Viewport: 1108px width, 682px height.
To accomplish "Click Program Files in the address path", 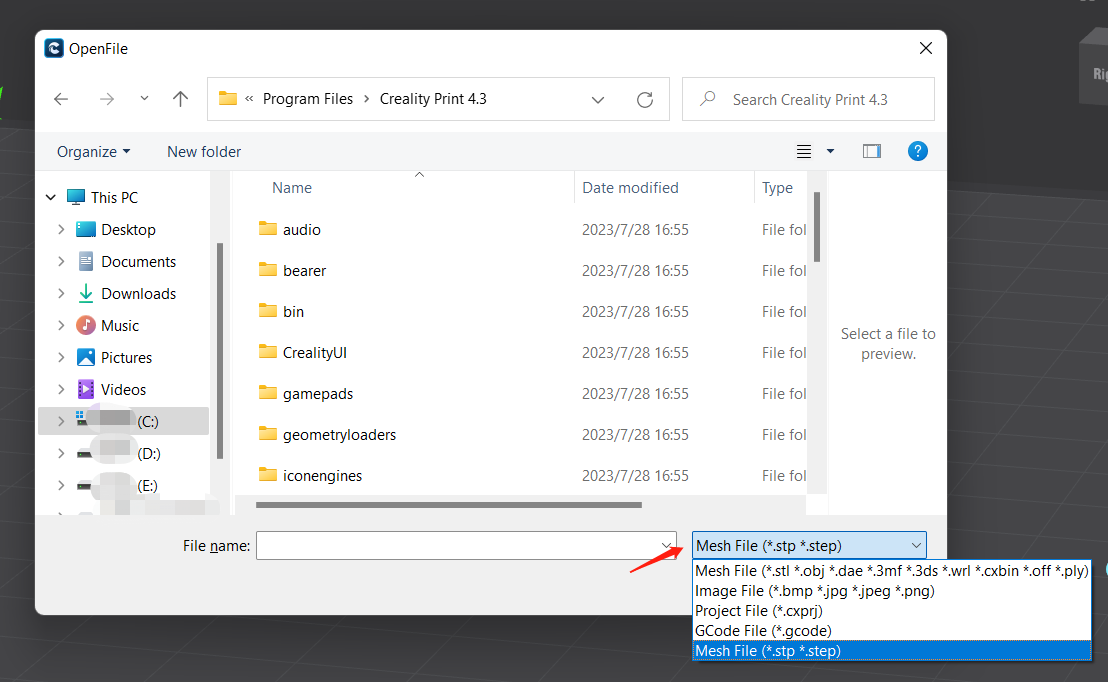I will (307, 99).
